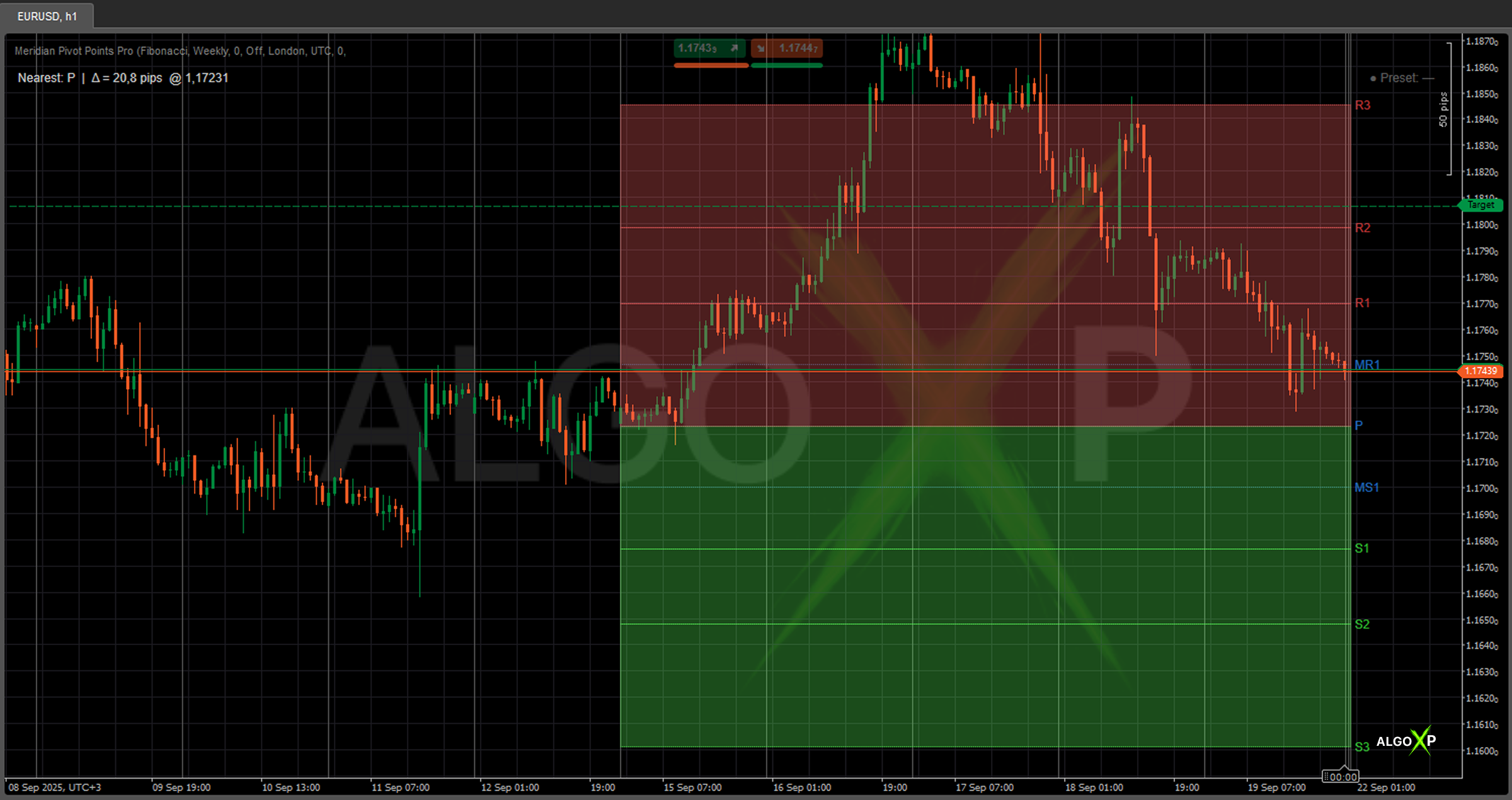Click the ALGO XP logo in corner

(1406, 741)
